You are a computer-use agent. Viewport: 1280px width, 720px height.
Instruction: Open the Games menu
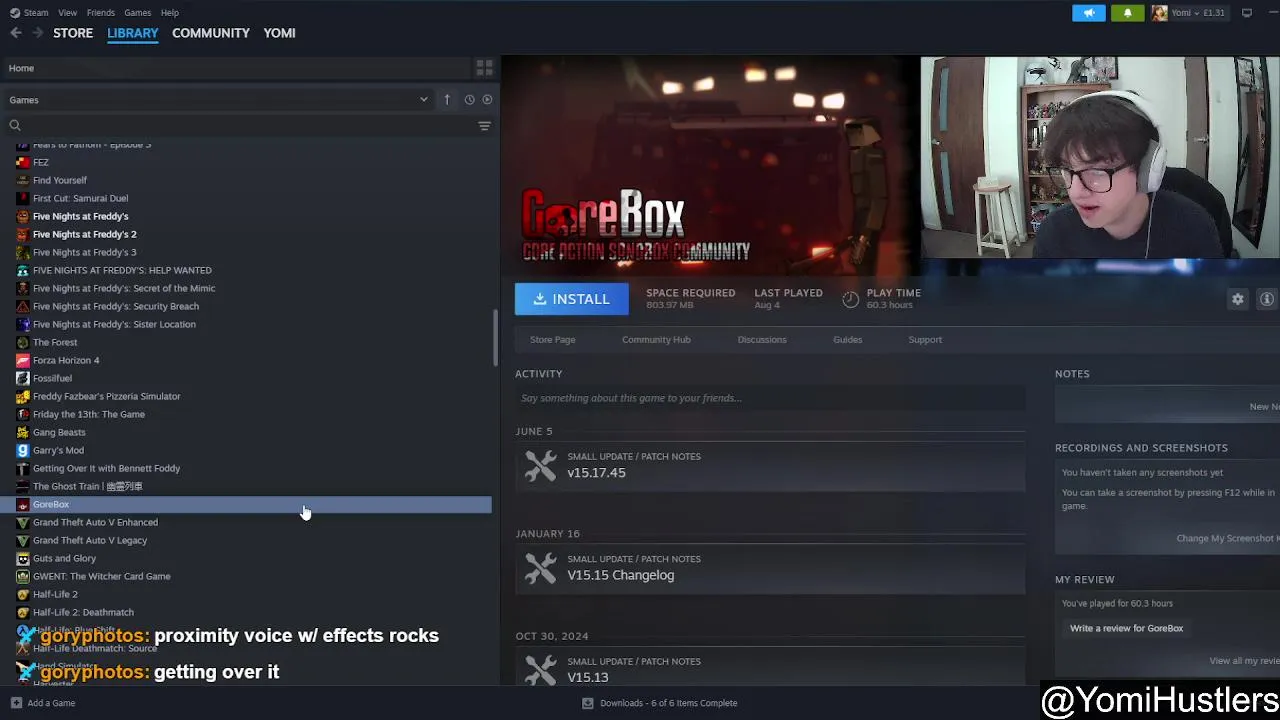pyautogui.click(x=138, y=13)
